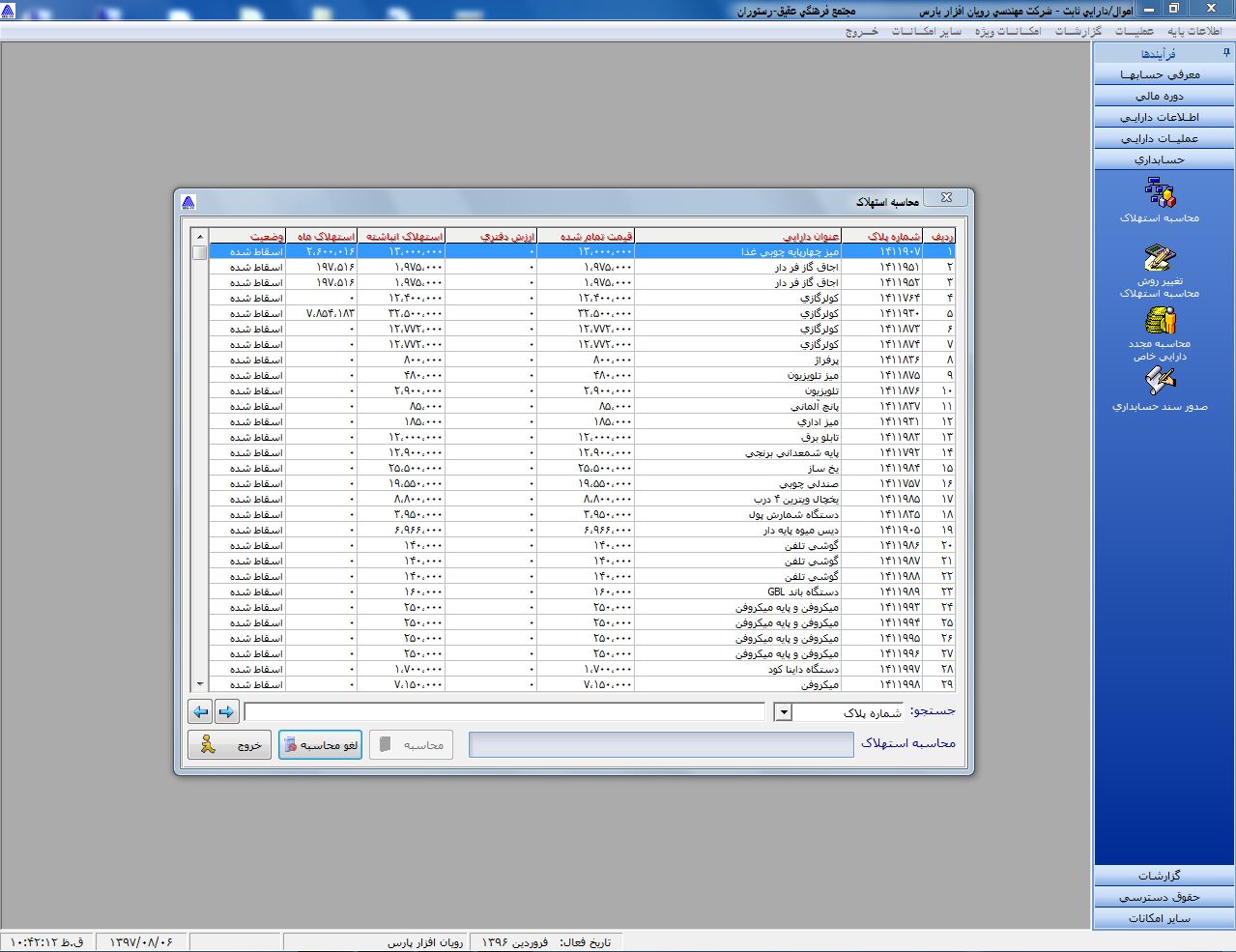Click the grayed محاسبه button
This screenshot has height=952, width=1236.
(x=411, y=744)
